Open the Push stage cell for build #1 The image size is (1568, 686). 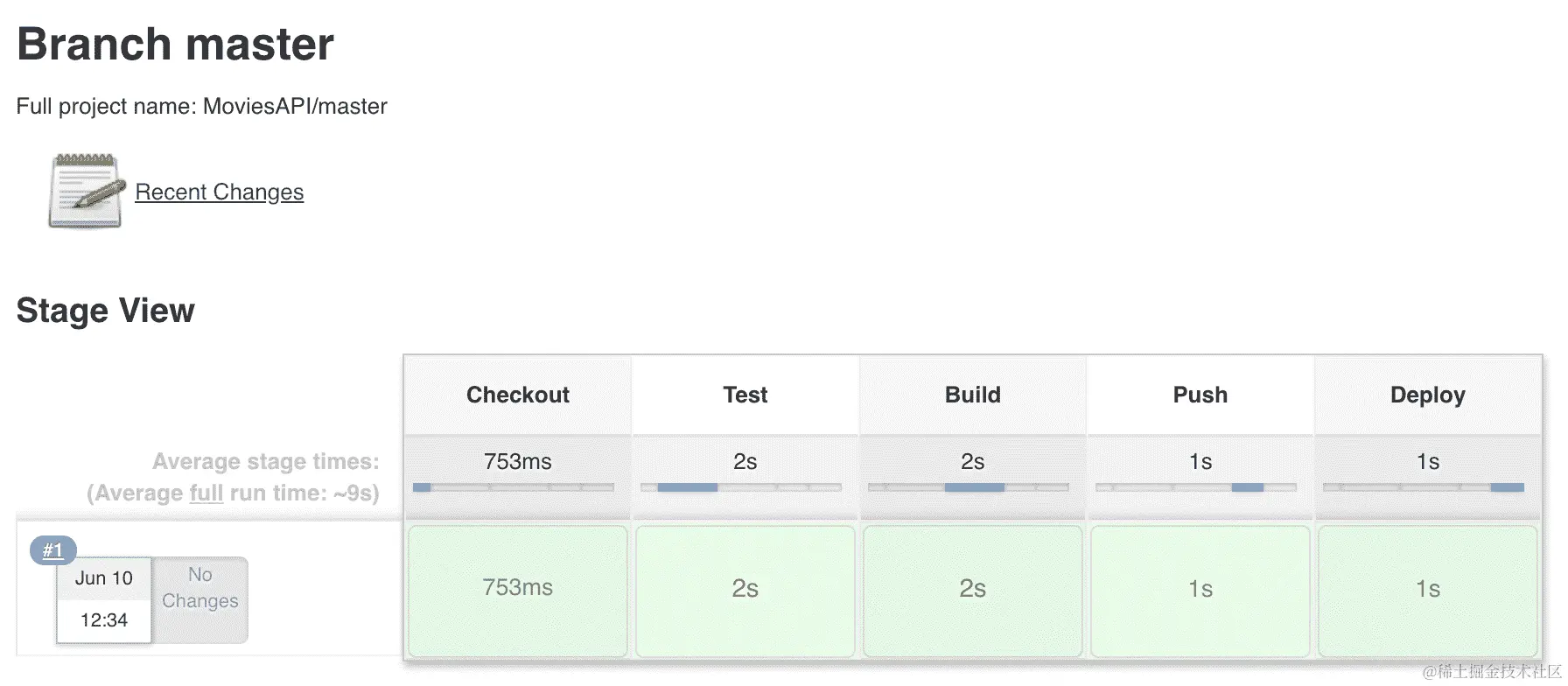1200,589
